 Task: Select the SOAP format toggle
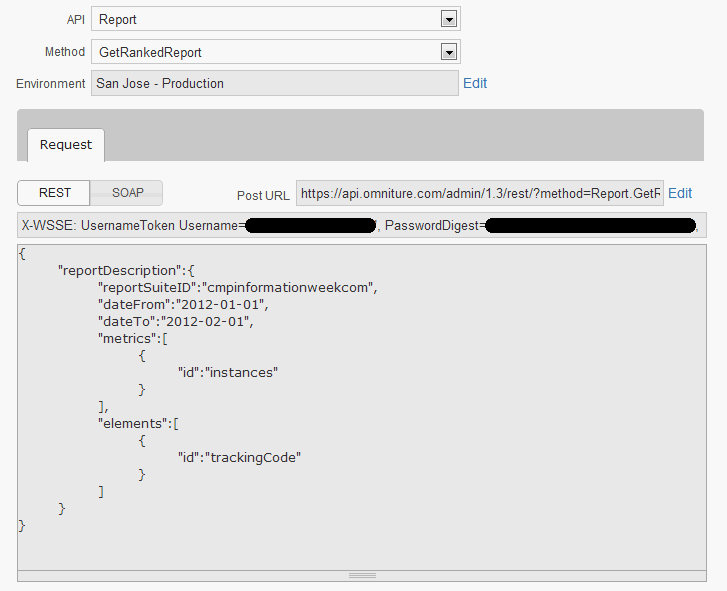pyautogui.click(x=127, y=193)
